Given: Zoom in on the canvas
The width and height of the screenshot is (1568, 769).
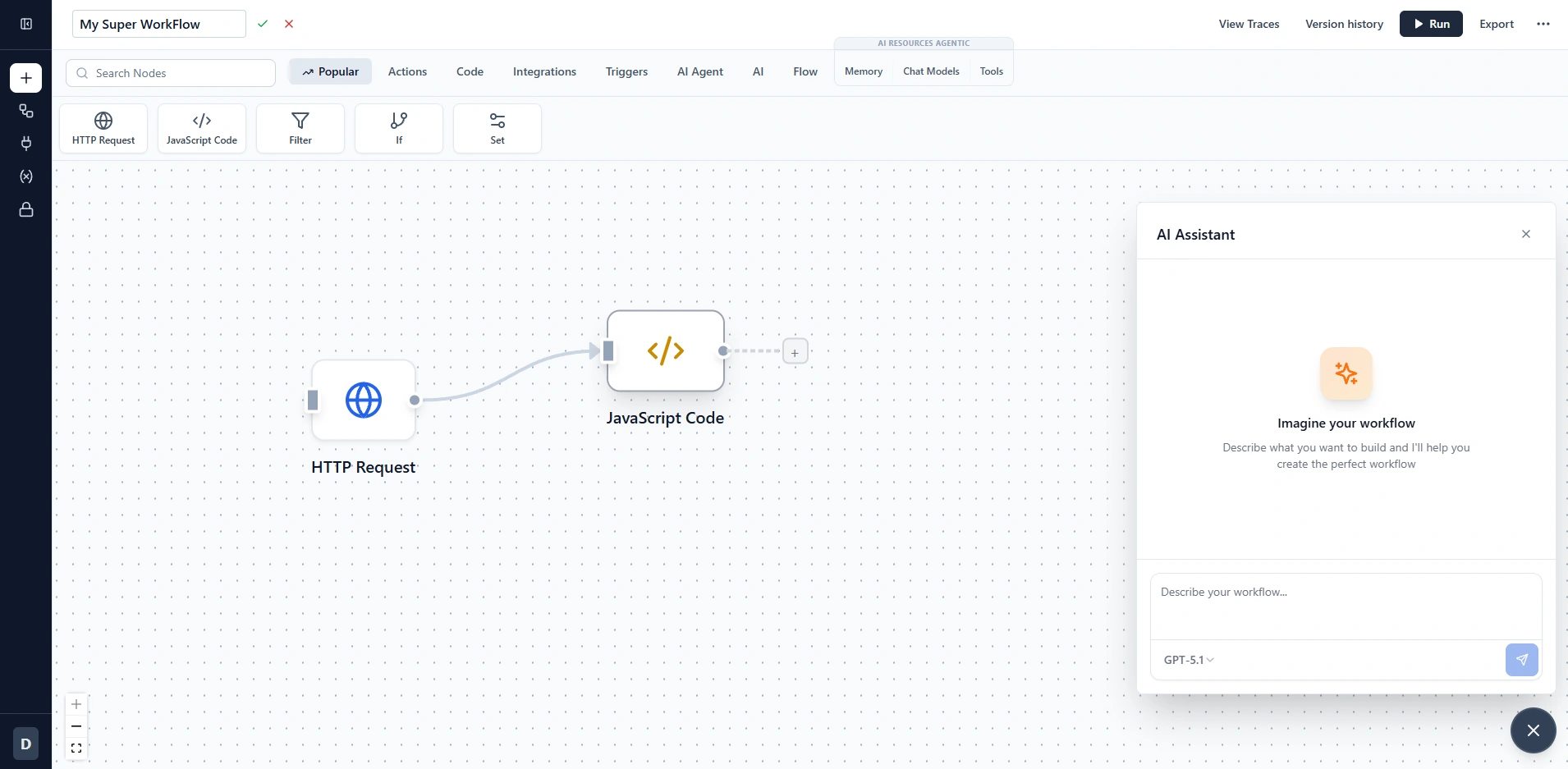Looking at the screenshot, I should (x=76, y=704).
